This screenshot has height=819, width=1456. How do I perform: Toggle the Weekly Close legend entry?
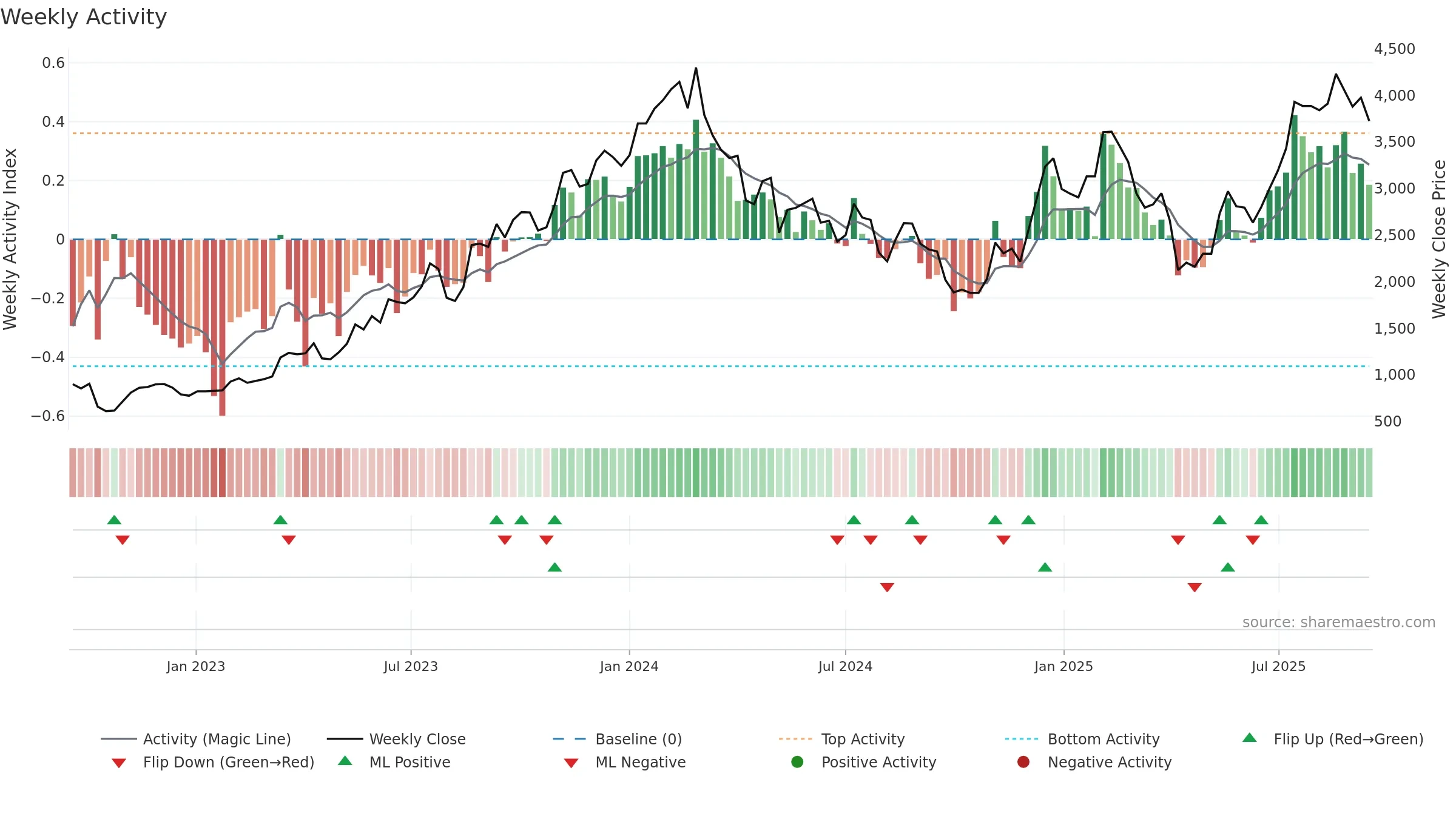pyautogui.click(x=396, y=739)
